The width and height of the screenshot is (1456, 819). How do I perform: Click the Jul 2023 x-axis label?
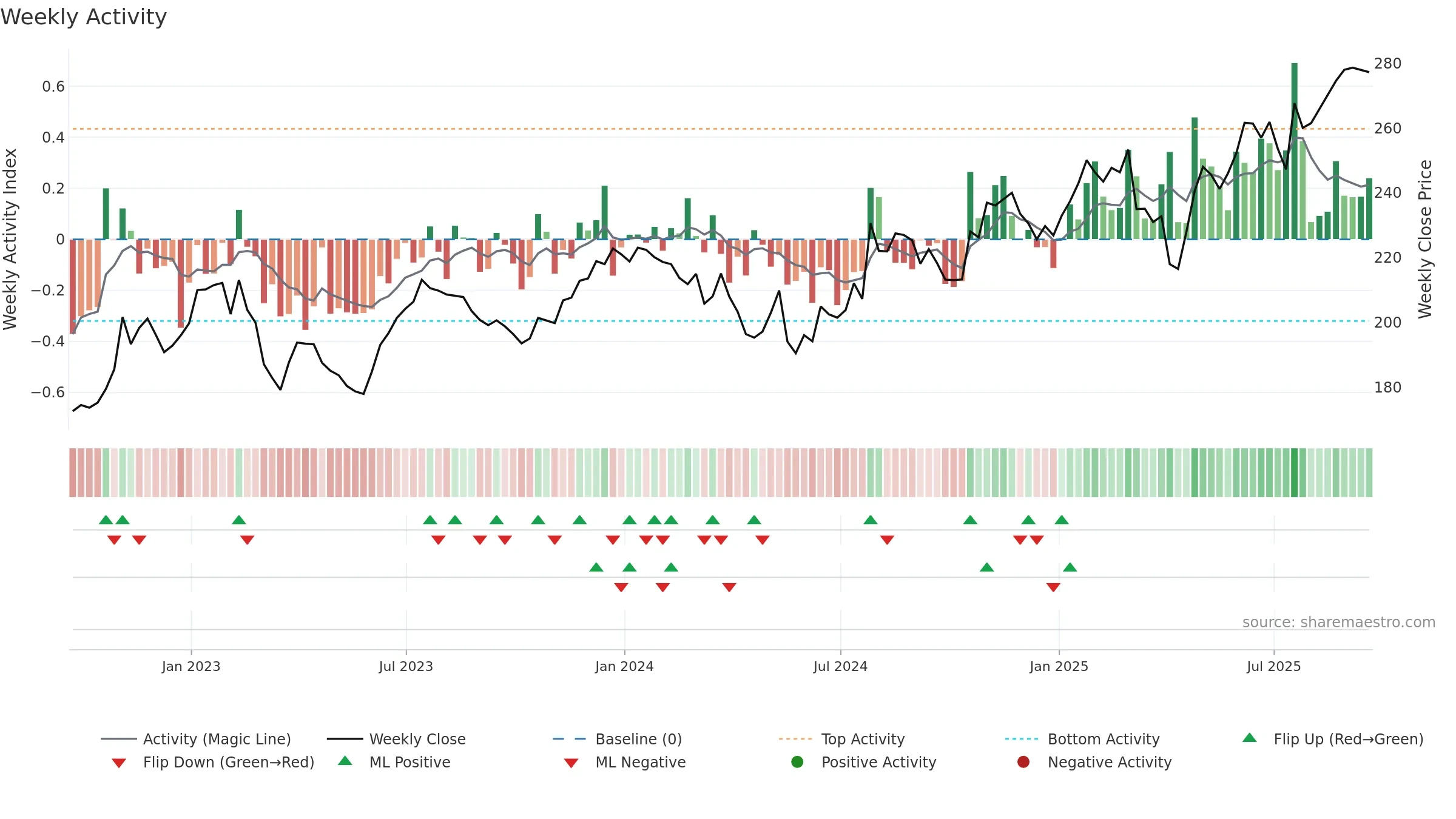click(406, 666)
